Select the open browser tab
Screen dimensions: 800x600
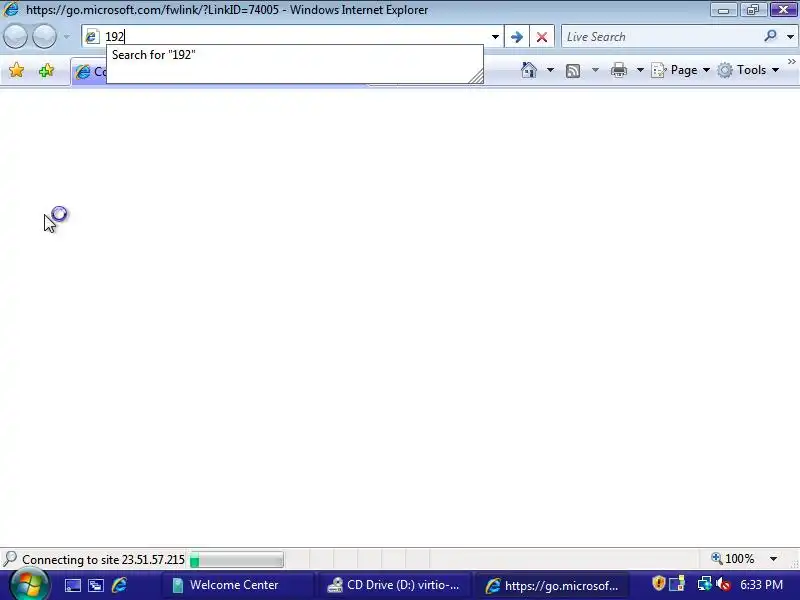coord(89,72)
